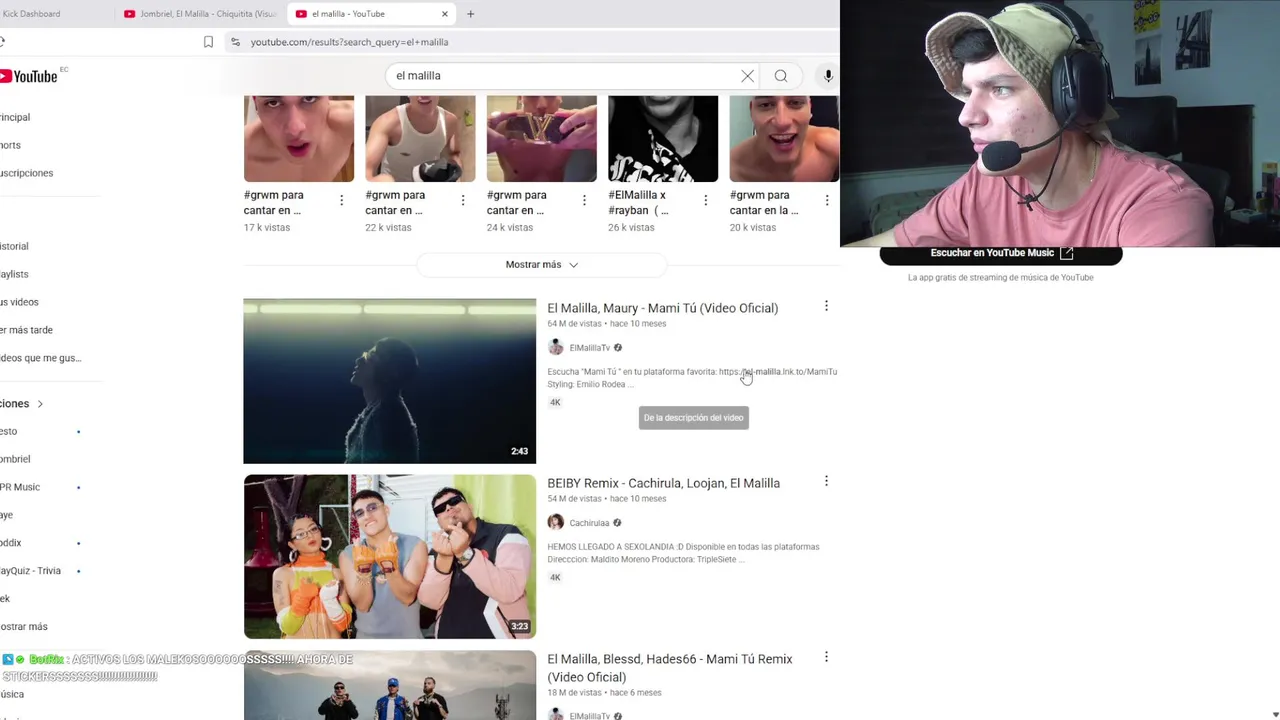Click 'Mostrar más' in sidebar subscriptions

24,627
